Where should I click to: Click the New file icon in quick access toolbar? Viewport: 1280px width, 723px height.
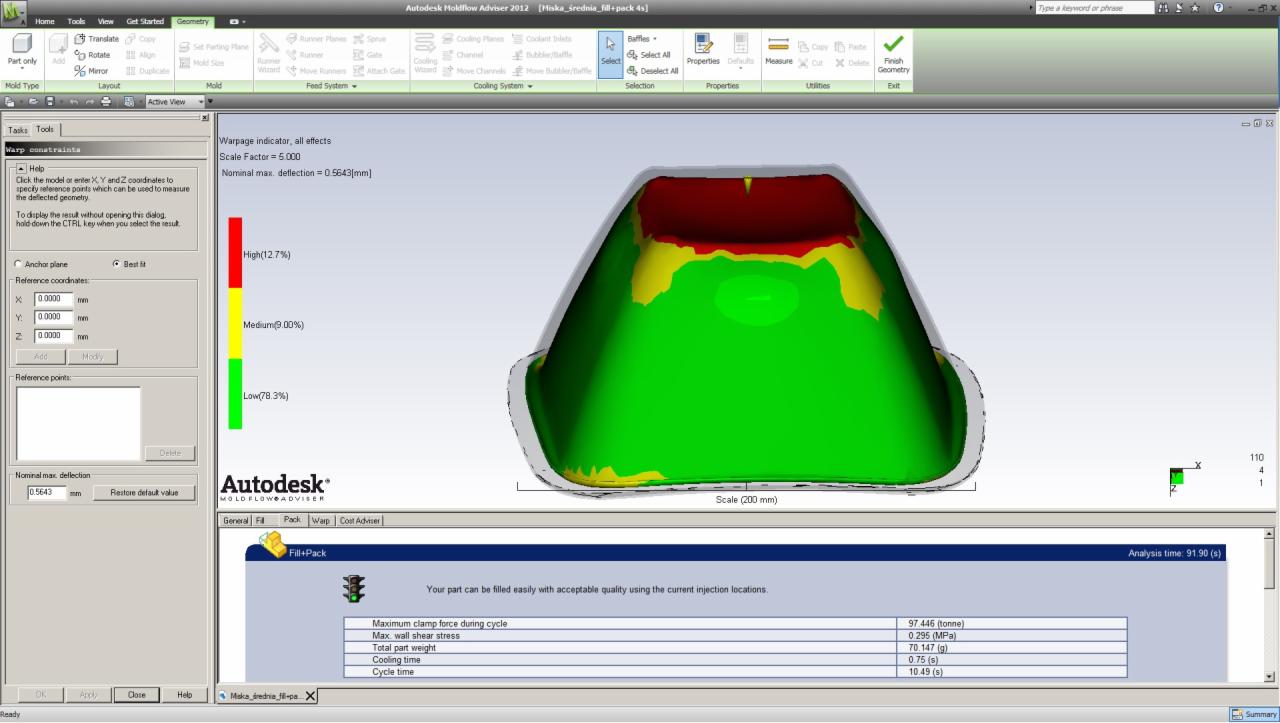(x=9, y=102)
